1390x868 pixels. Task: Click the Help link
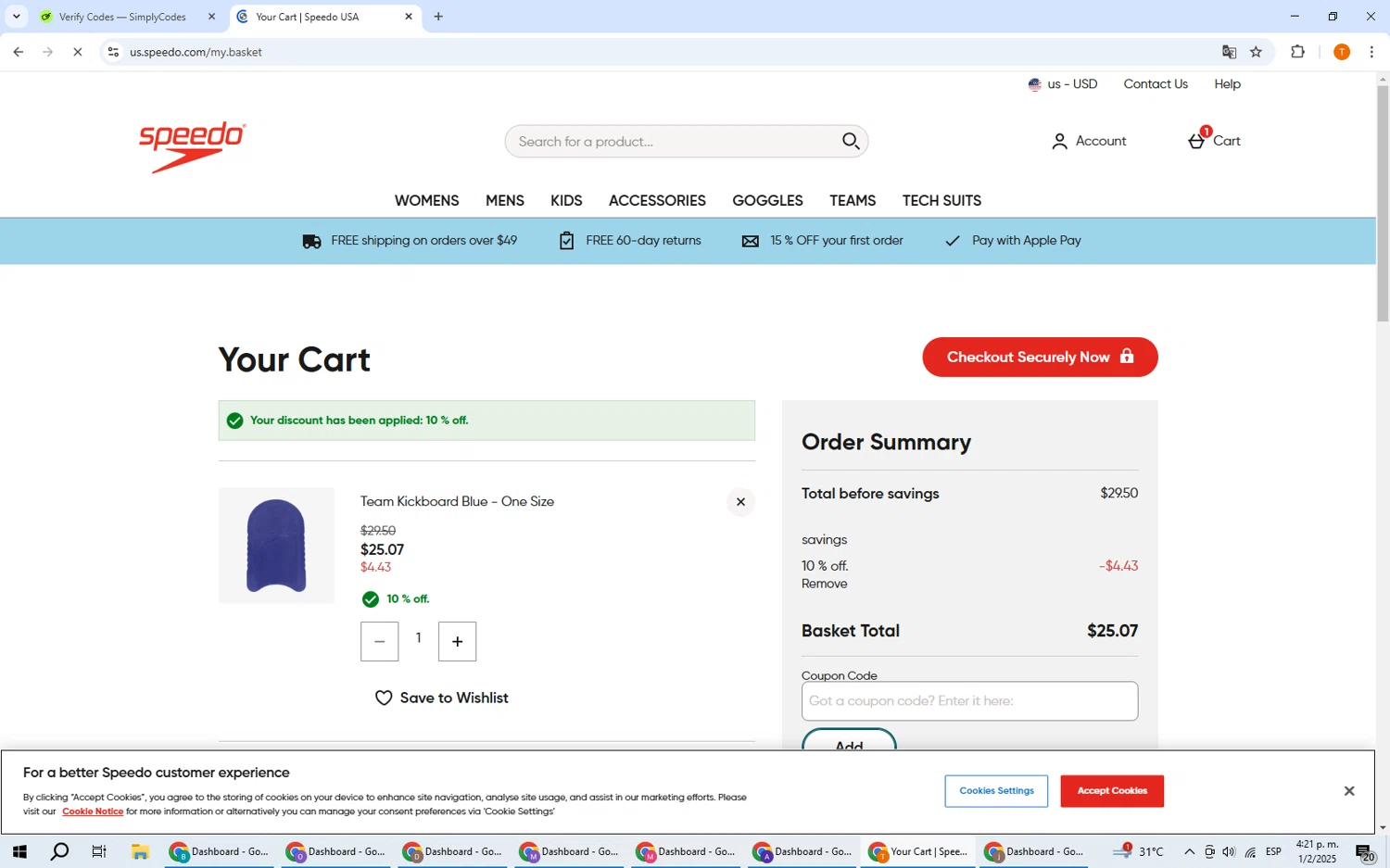click(1228, 84)
